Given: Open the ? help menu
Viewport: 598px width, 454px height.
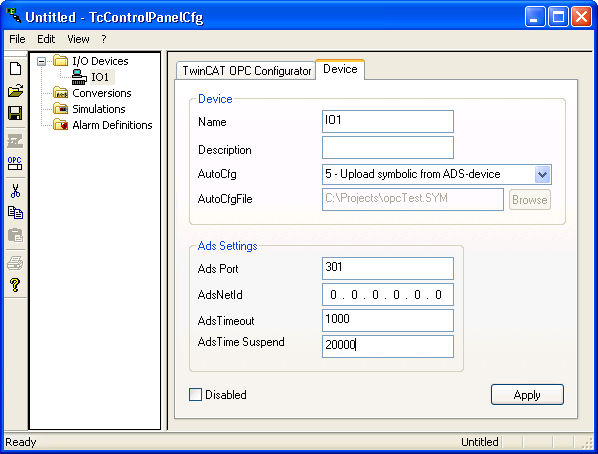Looking at the screenshot, I should pyautogui.click(x=104, y=39).
